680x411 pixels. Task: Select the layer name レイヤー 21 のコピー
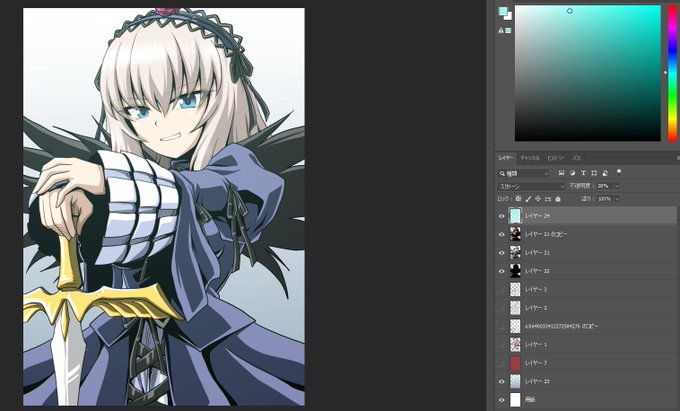point(546,234)
